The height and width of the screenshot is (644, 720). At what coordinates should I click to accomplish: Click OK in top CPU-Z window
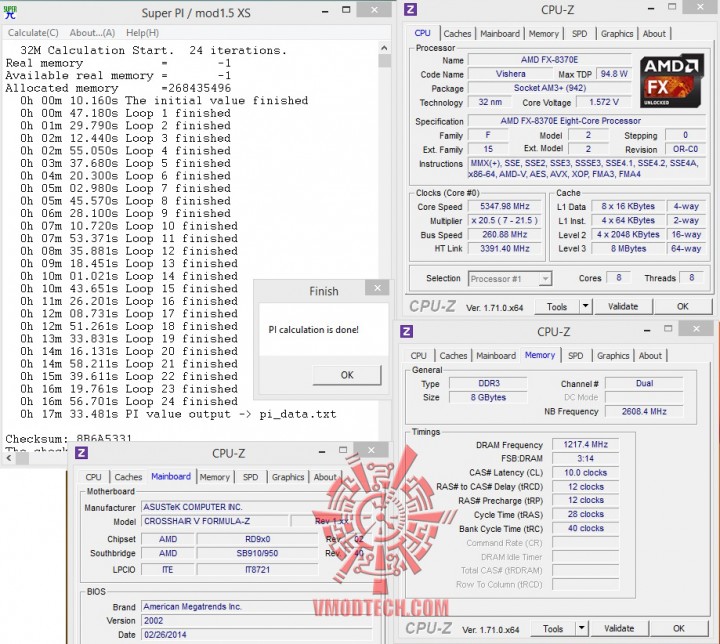pyautogui.click(x=683, y=306)
